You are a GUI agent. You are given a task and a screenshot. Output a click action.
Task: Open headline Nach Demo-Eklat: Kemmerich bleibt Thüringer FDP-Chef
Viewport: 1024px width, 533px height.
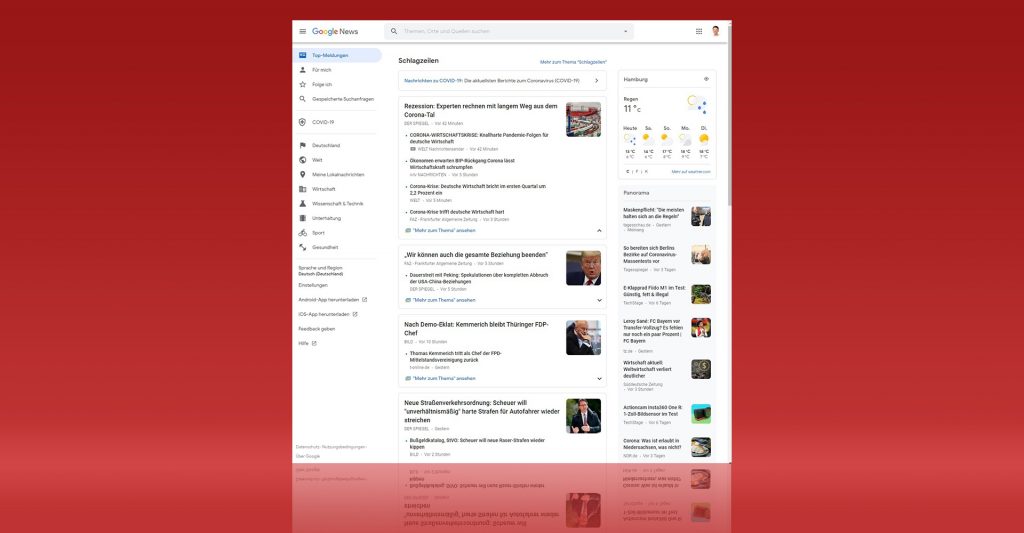(x=476, y=329)
